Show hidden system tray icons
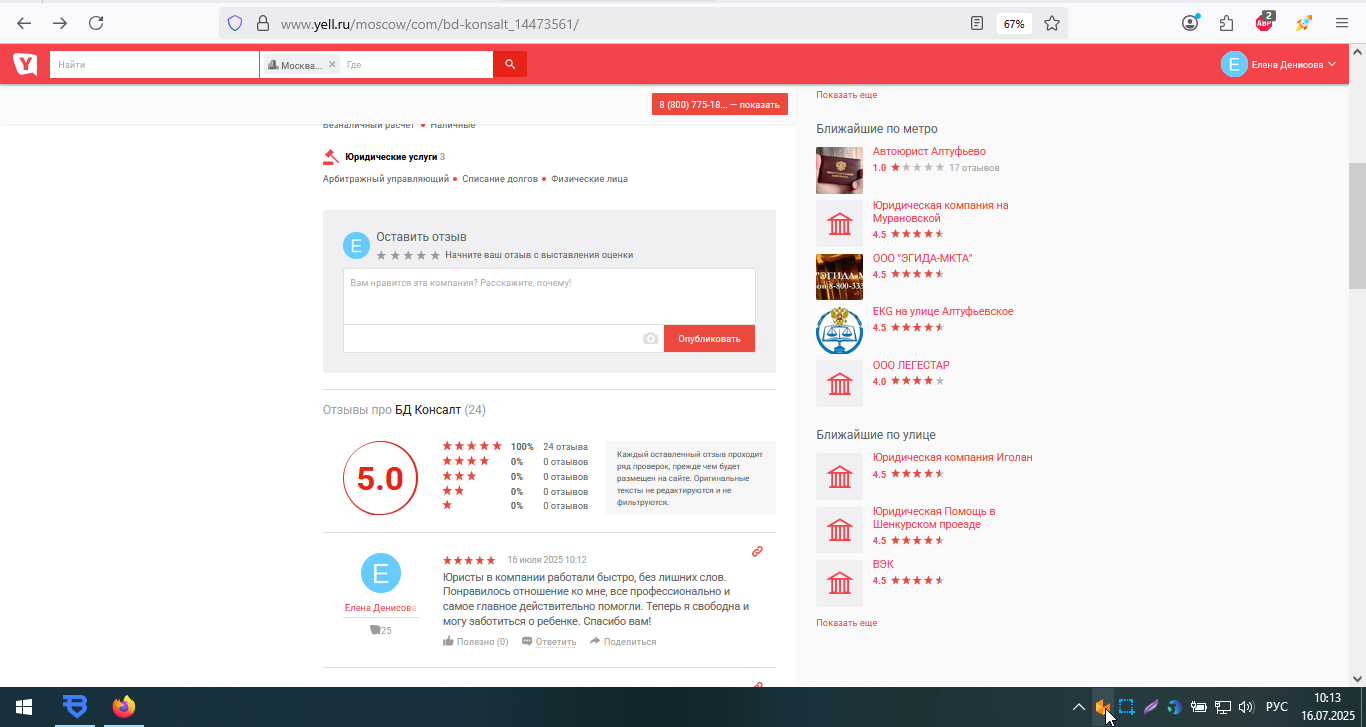This screenshot has height=727, width=1366. 1078,707
